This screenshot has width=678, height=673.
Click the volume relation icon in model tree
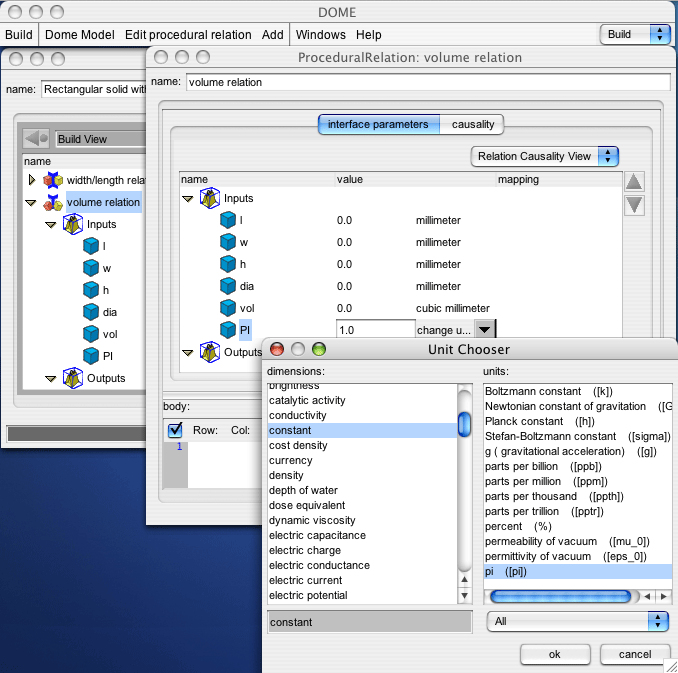53,202
